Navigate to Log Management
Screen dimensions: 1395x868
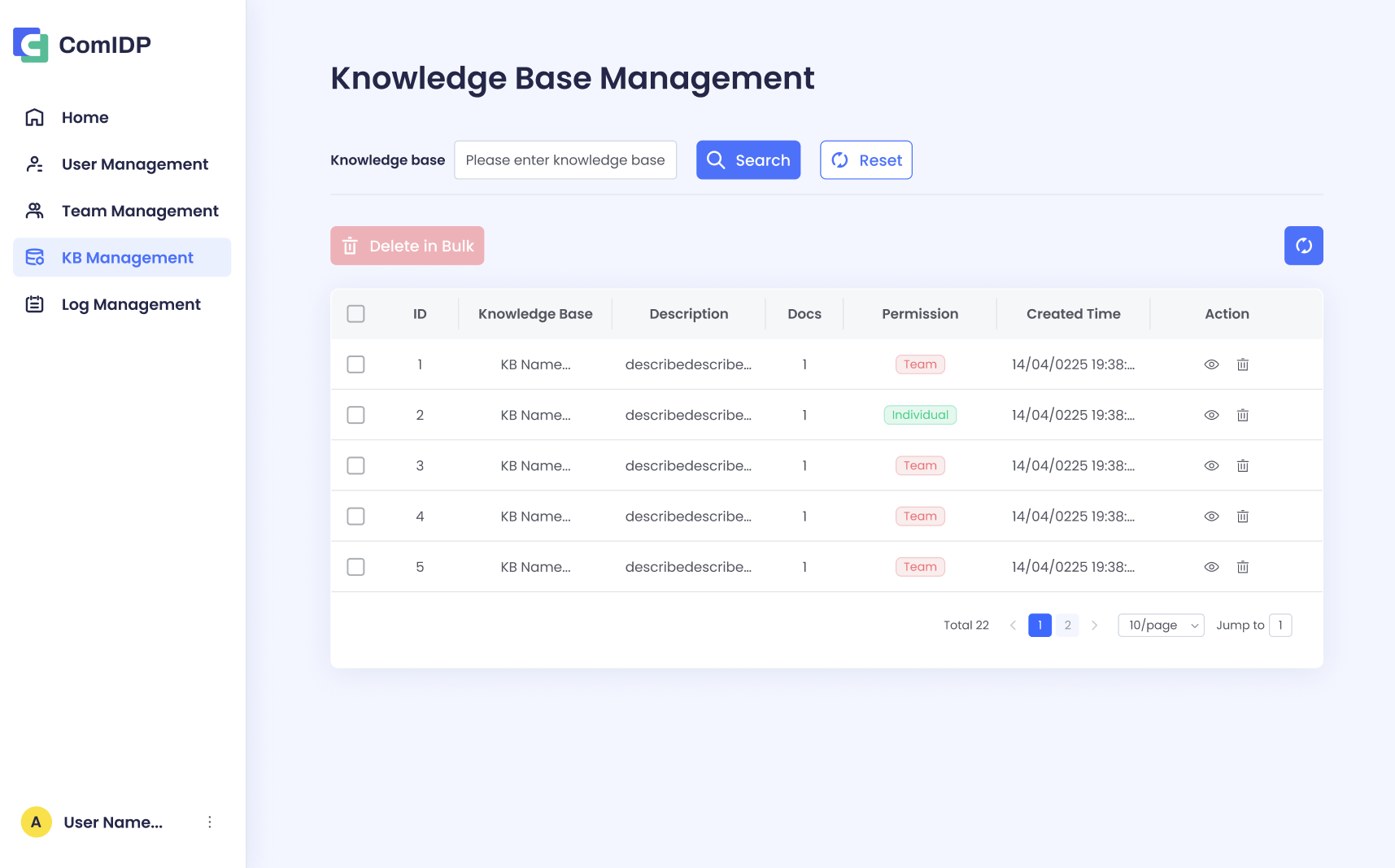coord(130,304)
